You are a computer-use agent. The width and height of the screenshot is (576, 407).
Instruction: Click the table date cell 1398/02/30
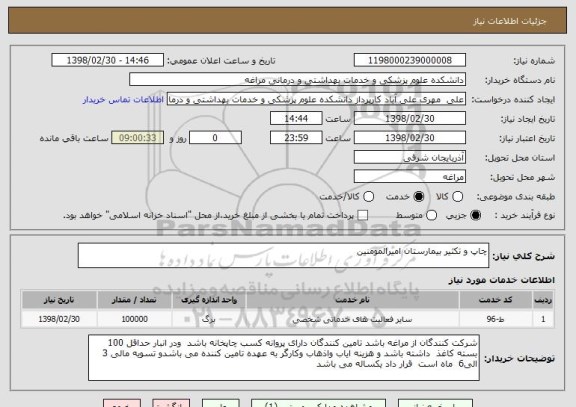pyautogui.click(x=59, y=319)
